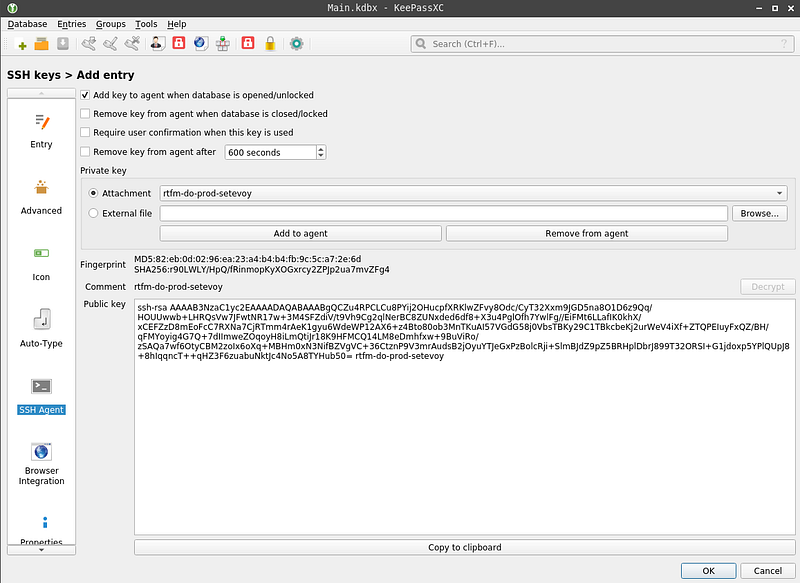The width and height of the screenshot is (800, 583).
Task: Click the Copy password red lock icon
Action: [x=179, y=43]
